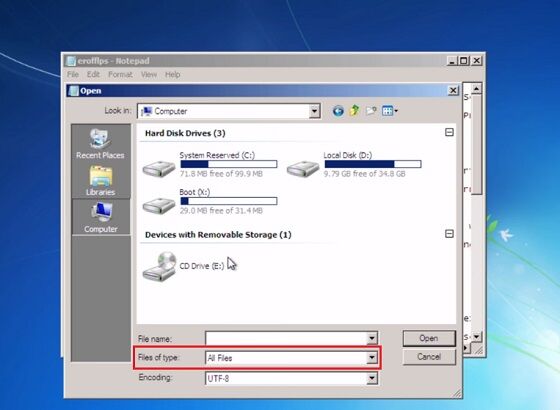The height and width of the screenshot is (410, 560).
Task: Collapse Devices with Removable Storage group
Action: pos(449,234)
